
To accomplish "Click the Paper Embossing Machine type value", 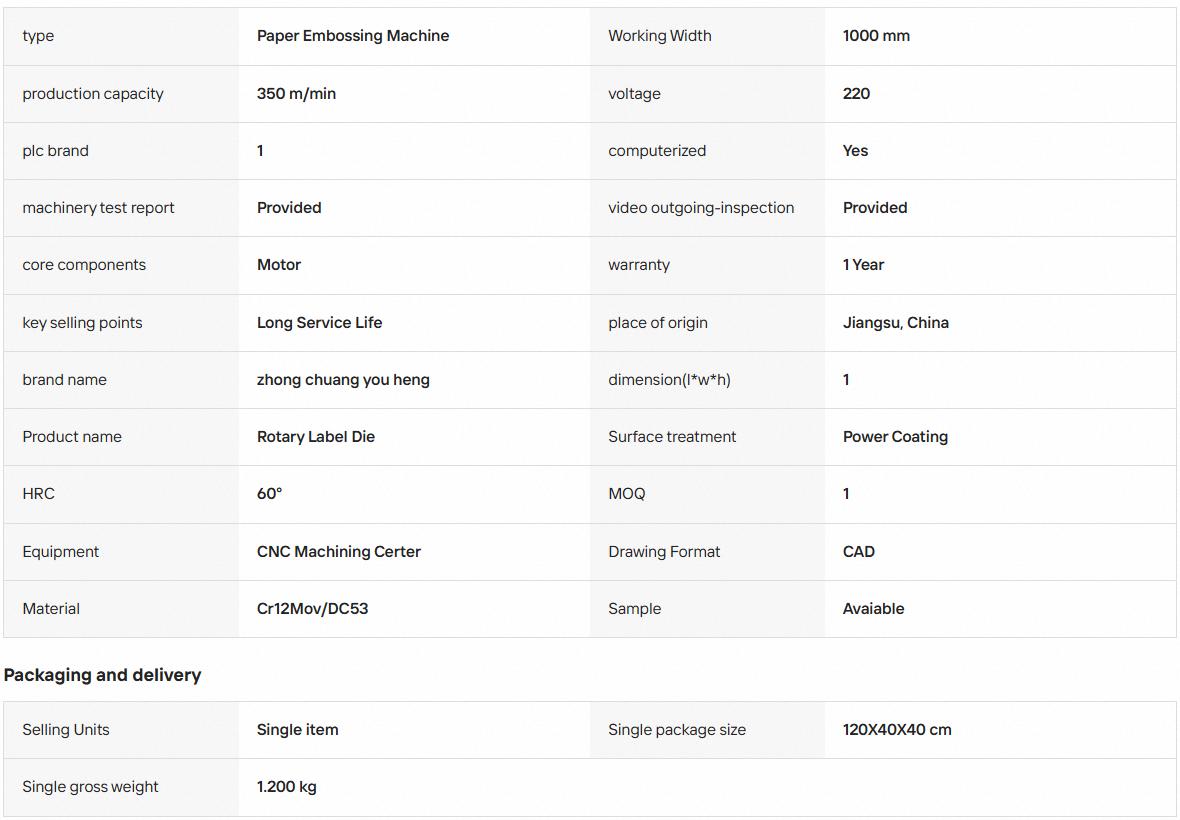I will pos(352,36).
